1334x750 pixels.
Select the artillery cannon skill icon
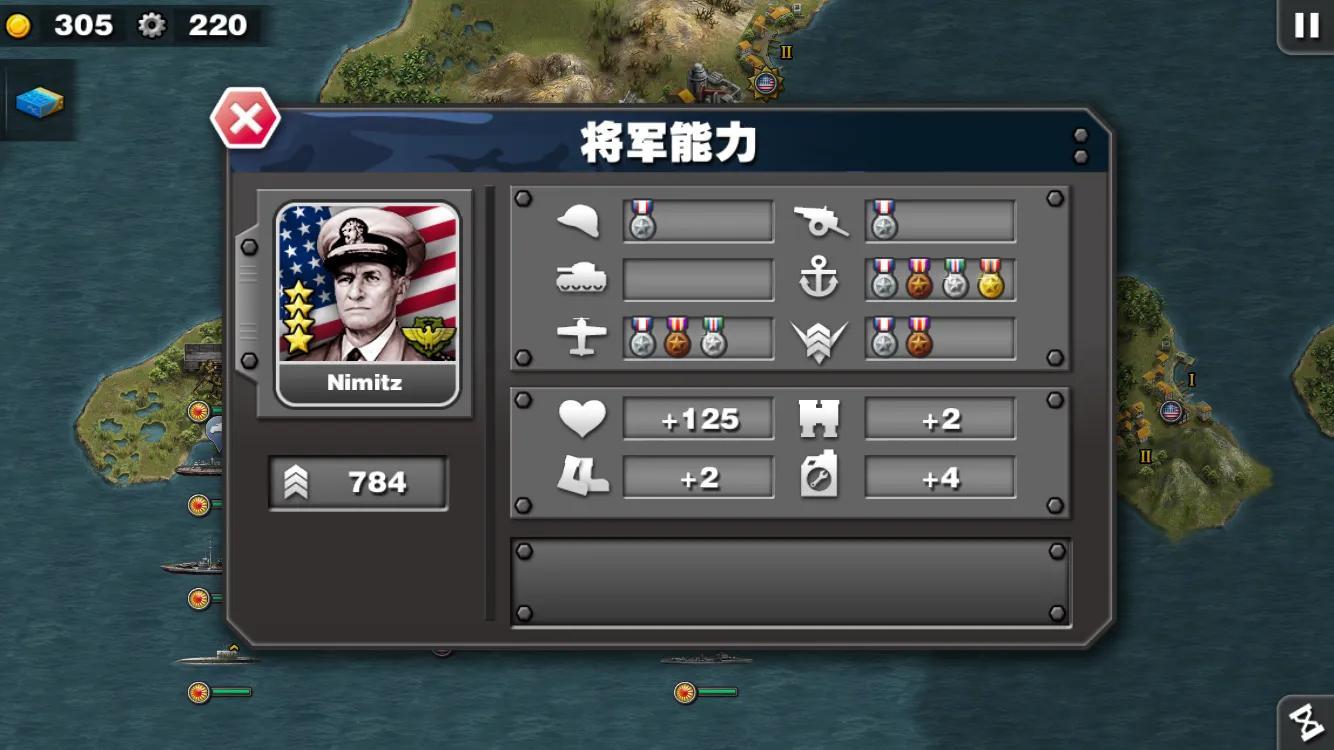pyautogui.click(x=821, y=221)
